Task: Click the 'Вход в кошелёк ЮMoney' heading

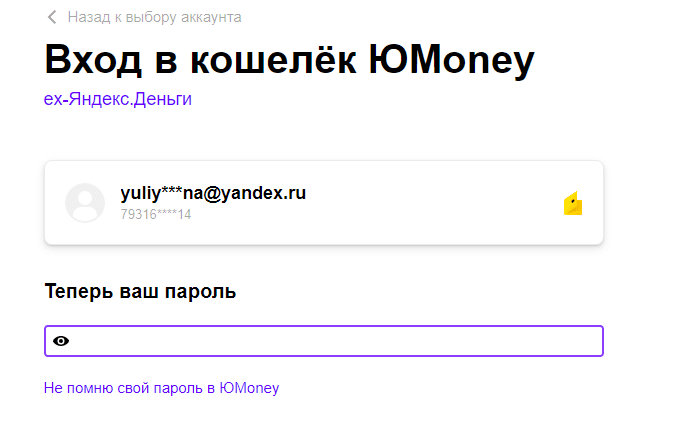Action: (x=290, y=60)
